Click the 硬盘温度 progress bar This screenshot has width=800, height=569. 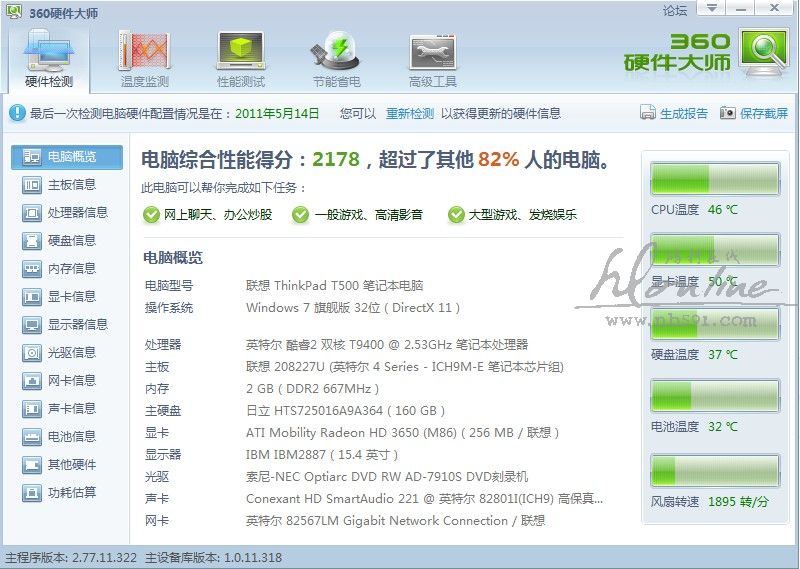click(x=715, y=324)
